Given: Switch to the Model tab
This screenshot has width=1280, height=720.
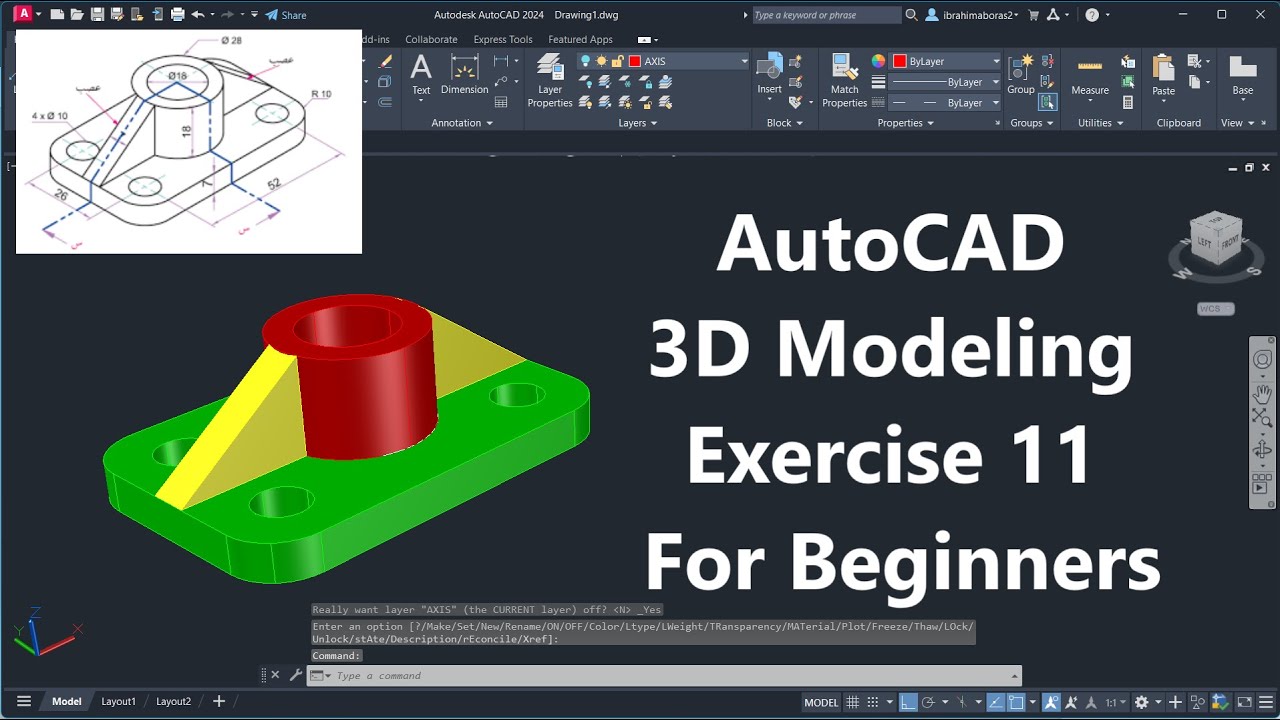Looking at the screenshot, I should tap(67, 701).
